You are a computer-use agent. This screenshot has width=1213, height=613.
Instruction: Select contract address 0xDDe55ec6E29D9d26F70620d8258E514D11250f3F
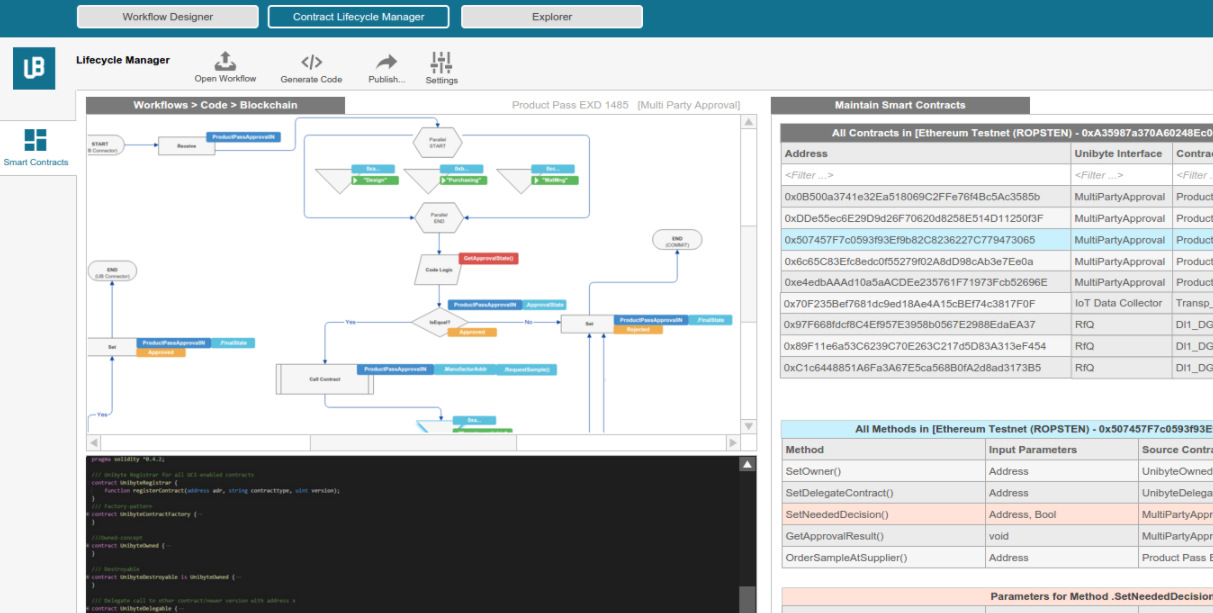tap(914, 218)
